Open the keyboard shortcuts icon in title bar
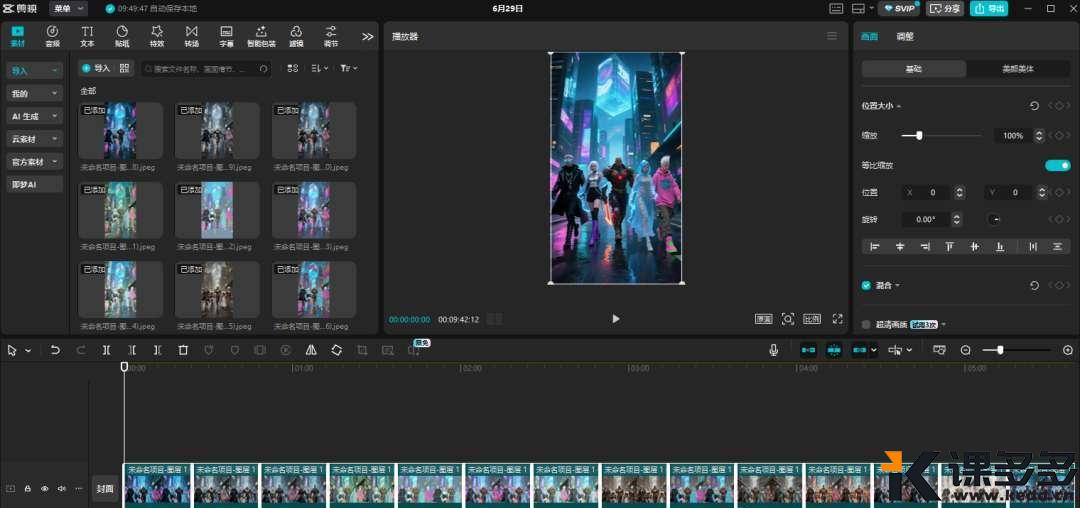 pyautogui.click(x=836, y=8)
